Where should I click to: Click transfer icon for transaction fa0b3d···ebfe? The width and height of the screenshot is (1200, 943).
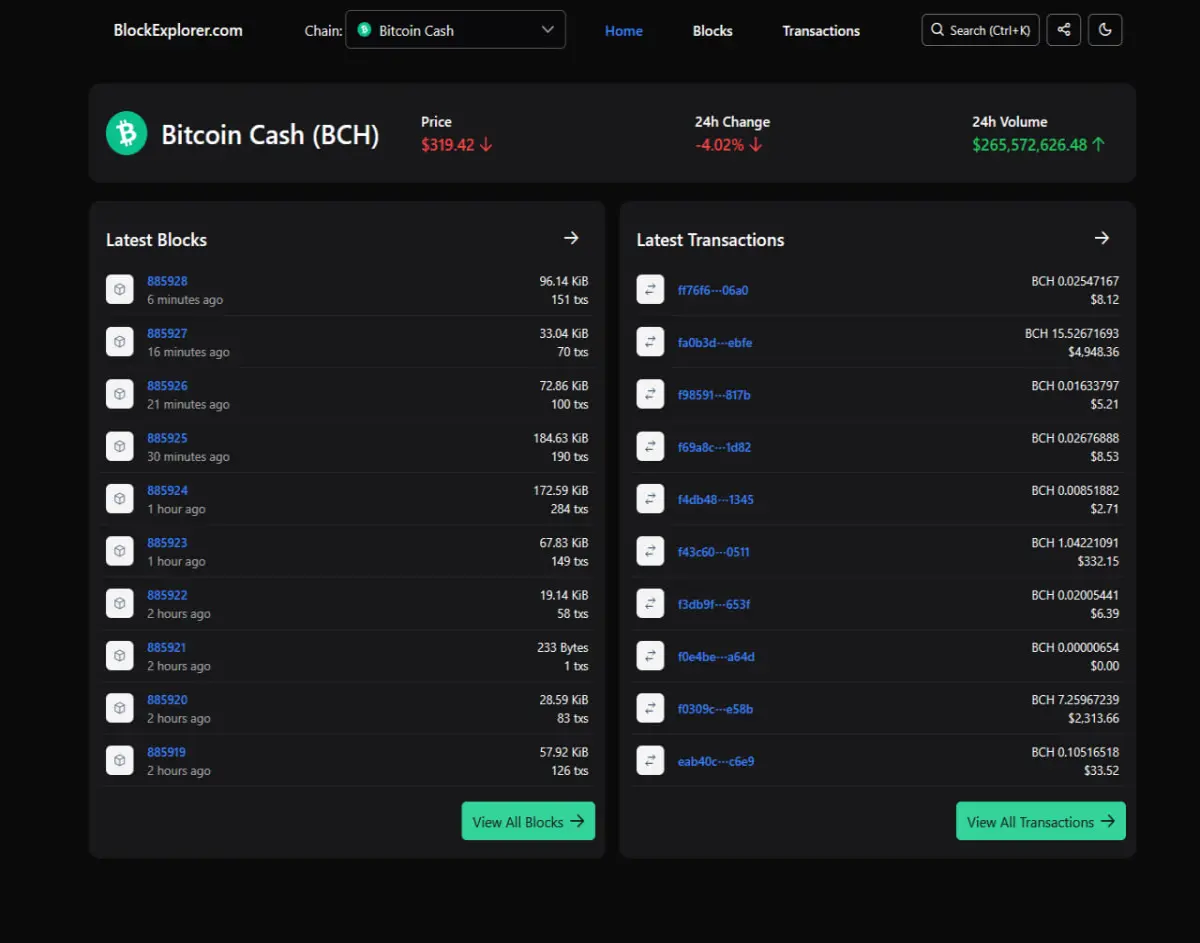click(650, 341)
